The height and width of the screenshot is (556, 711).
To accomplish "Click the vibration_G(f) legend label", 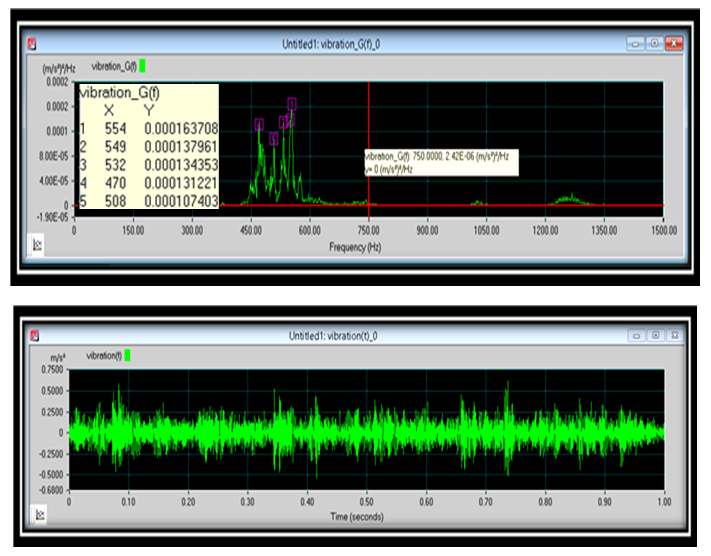I will pyautogui.click(x=113, y=66).
